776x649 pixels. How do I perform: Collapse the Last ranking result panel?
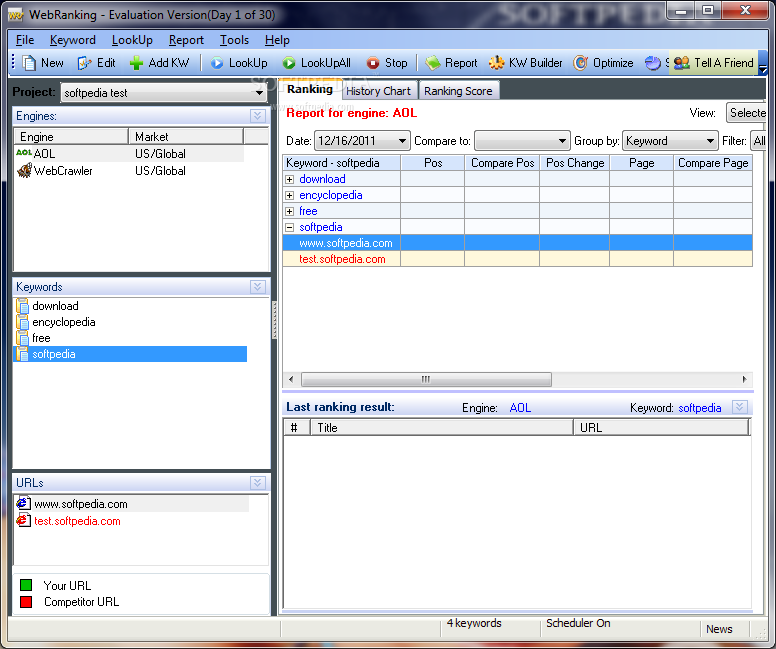[739, 407]
